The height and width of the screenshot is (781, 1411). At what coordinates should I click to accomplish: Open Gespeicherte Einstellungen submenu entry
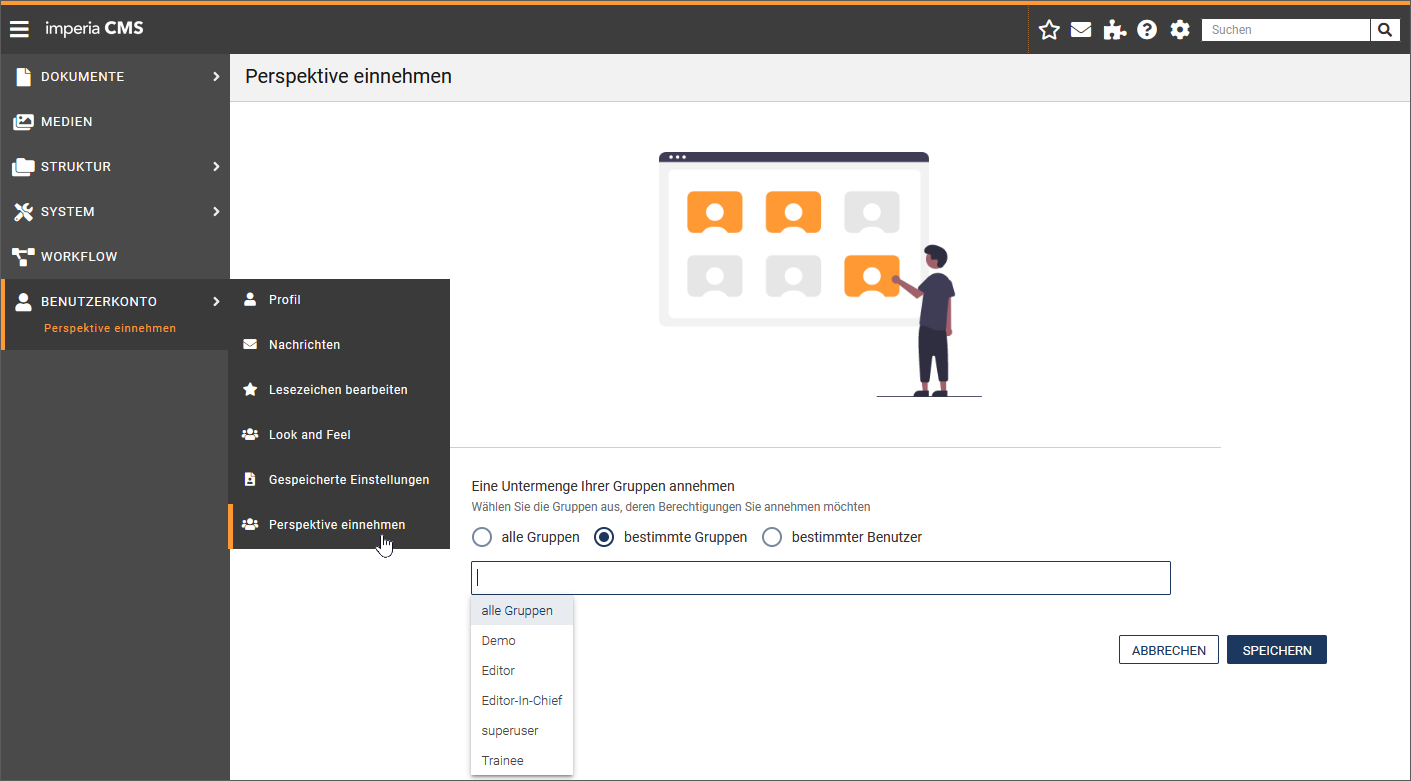[340, 480]
